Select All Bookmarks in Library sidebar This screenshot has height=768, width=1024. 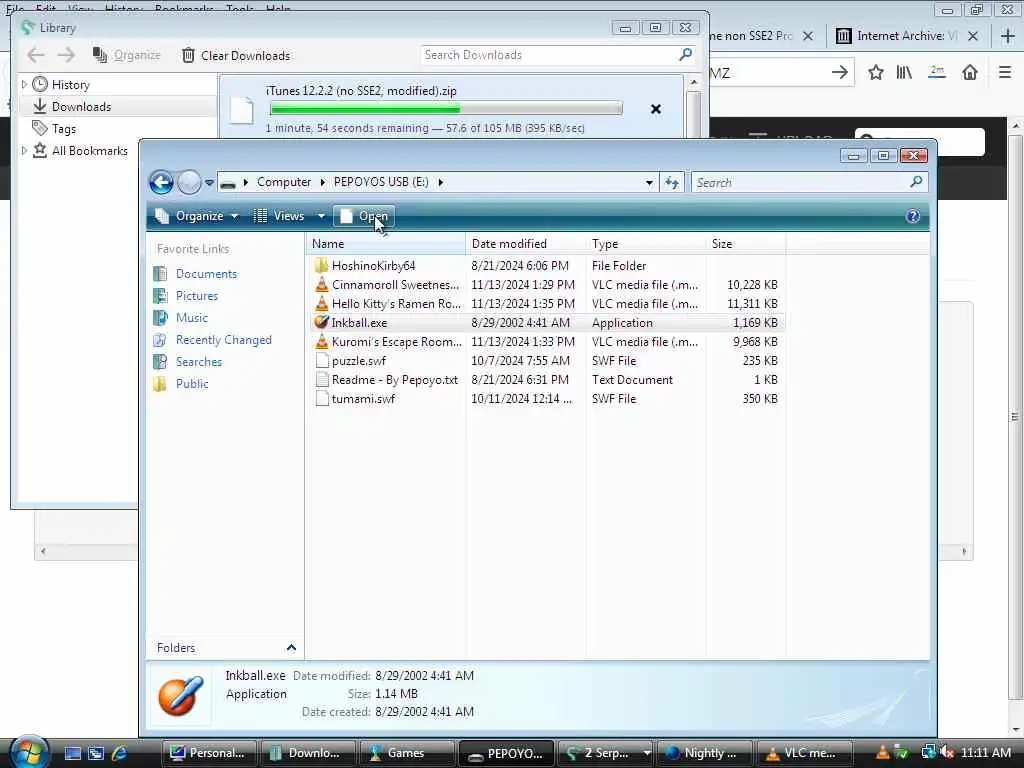(89, 151)
